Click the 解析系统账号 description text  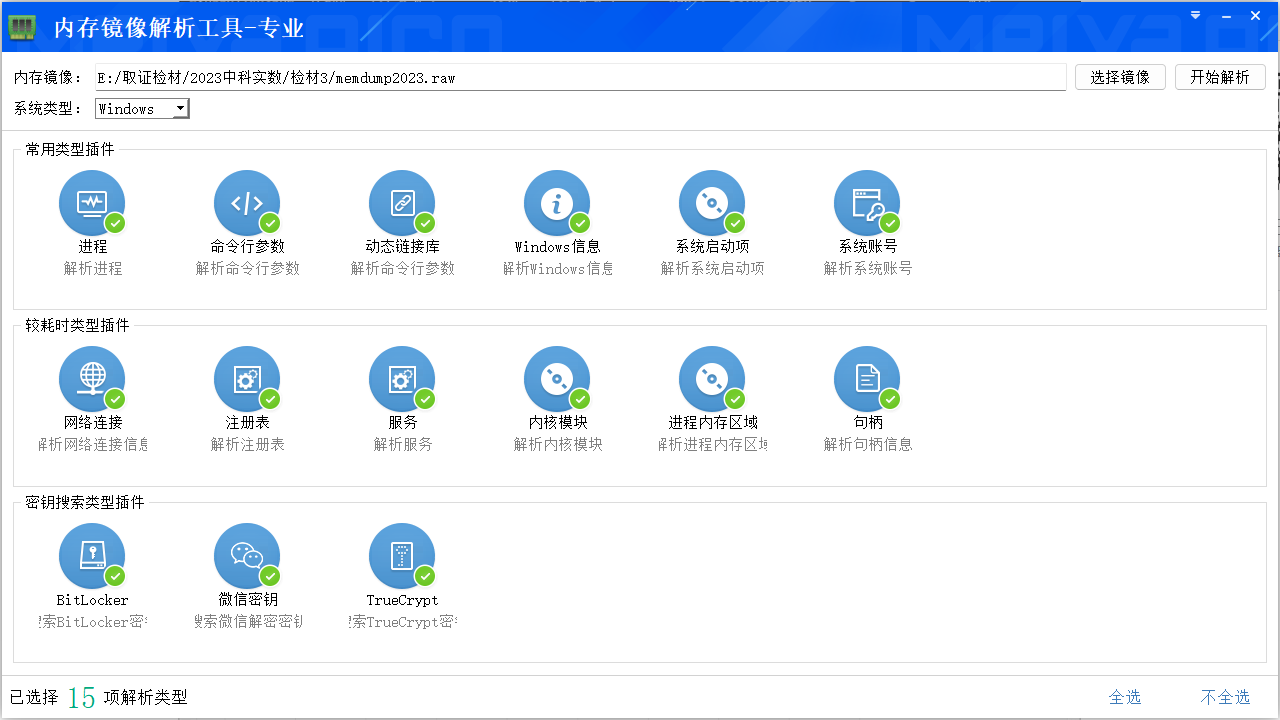tap(868, 268)
